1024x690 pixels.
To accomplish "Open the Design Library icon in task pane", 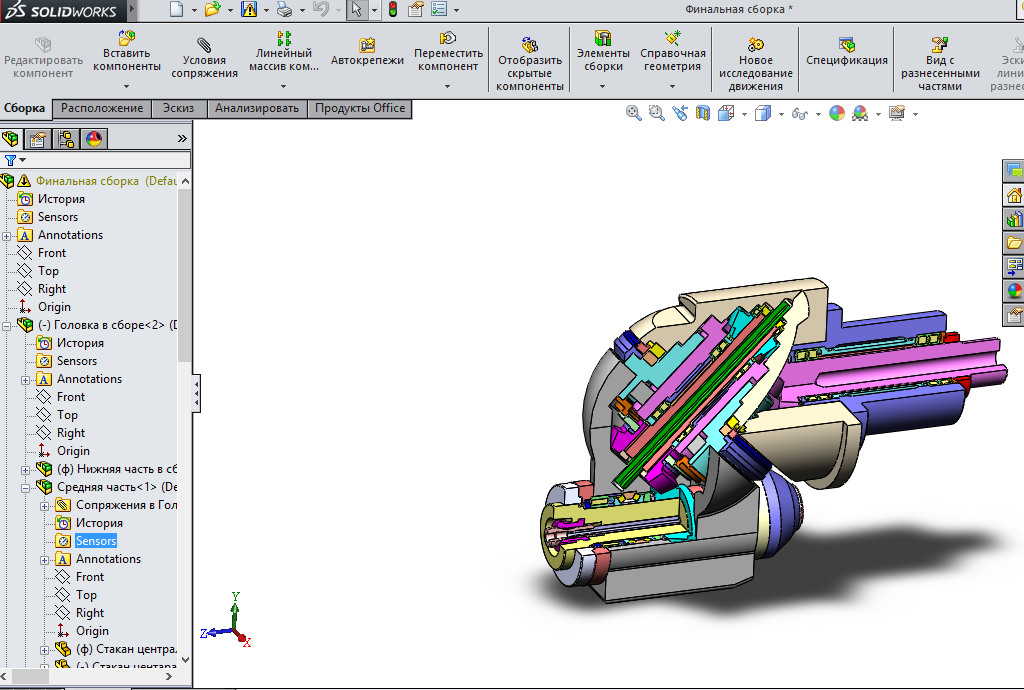I will pyautogui.click(x=1014, y=219).
